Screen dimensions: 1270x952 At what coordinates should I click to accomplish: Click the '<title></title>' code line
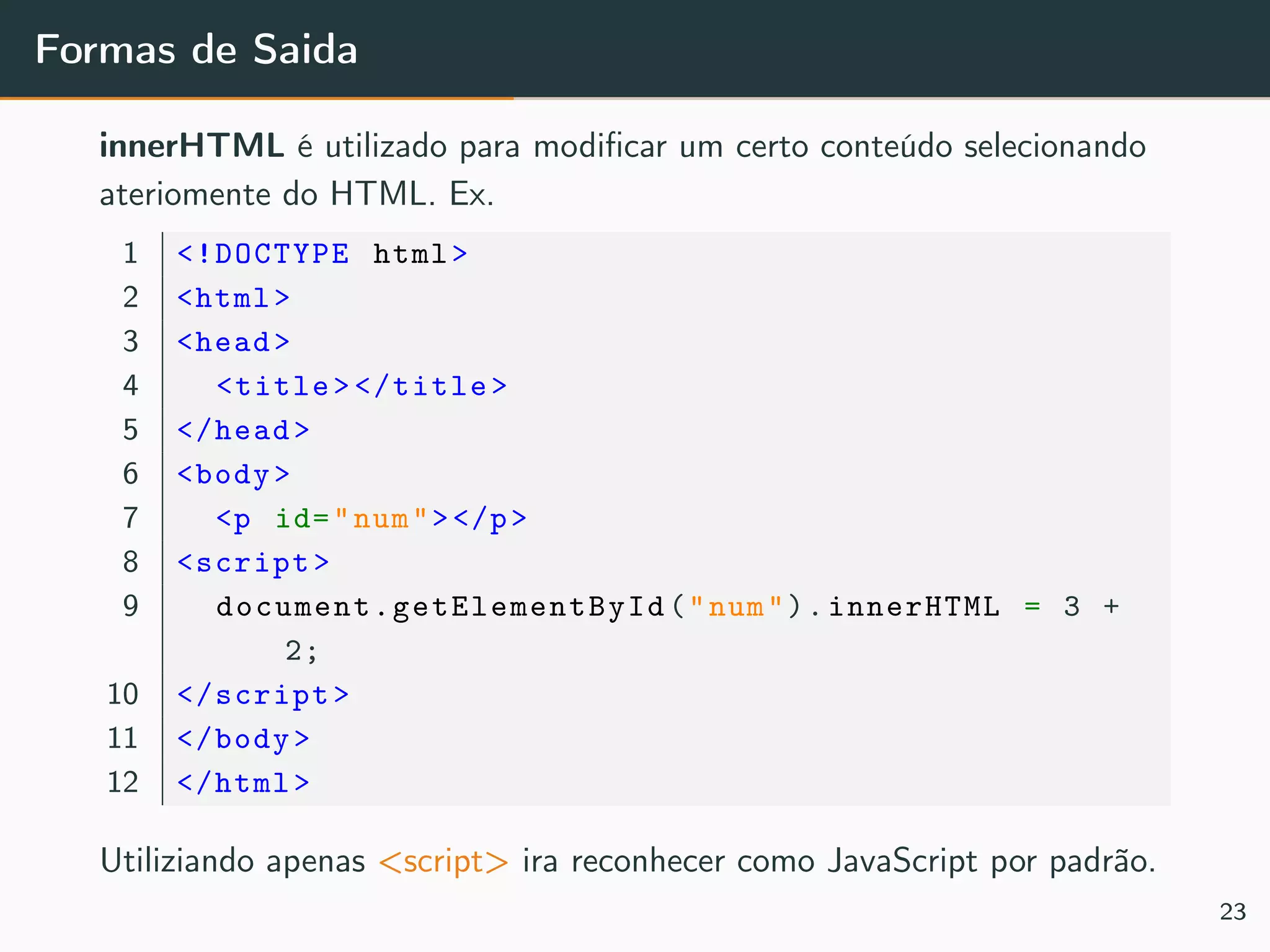pos(362,386)
